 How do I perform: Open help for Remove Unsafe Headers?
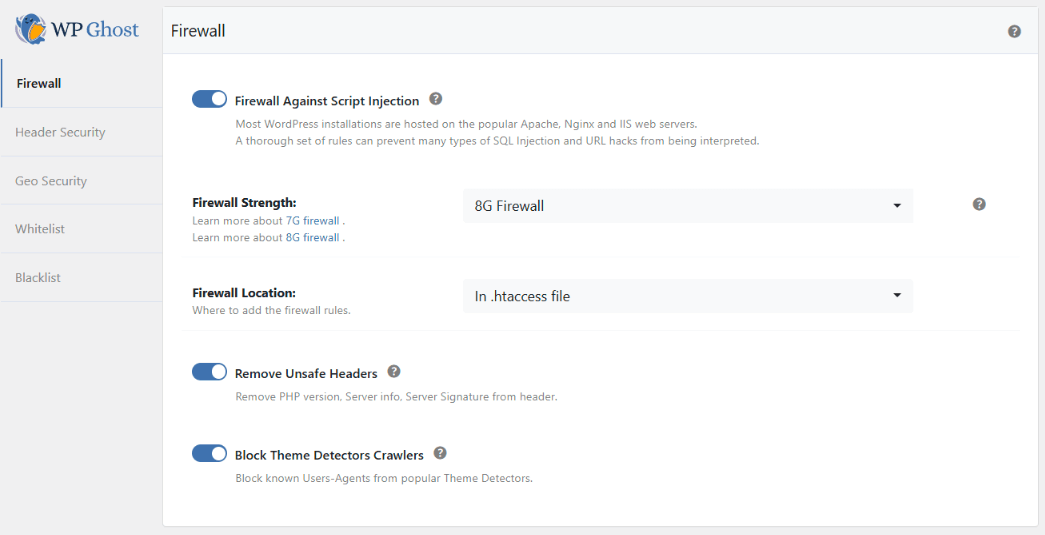point(394,372)
